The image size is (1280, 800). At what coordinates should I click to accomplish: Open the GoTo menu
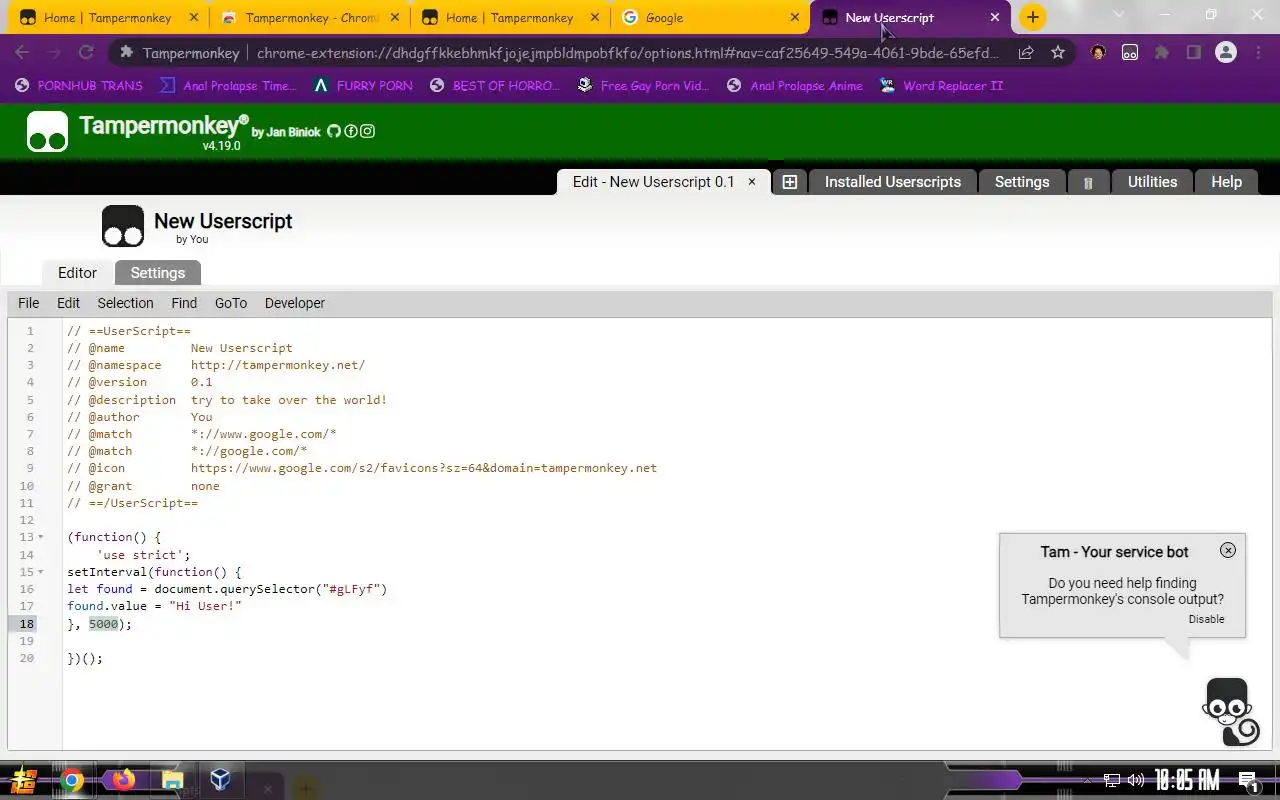(x=231, y=303)
